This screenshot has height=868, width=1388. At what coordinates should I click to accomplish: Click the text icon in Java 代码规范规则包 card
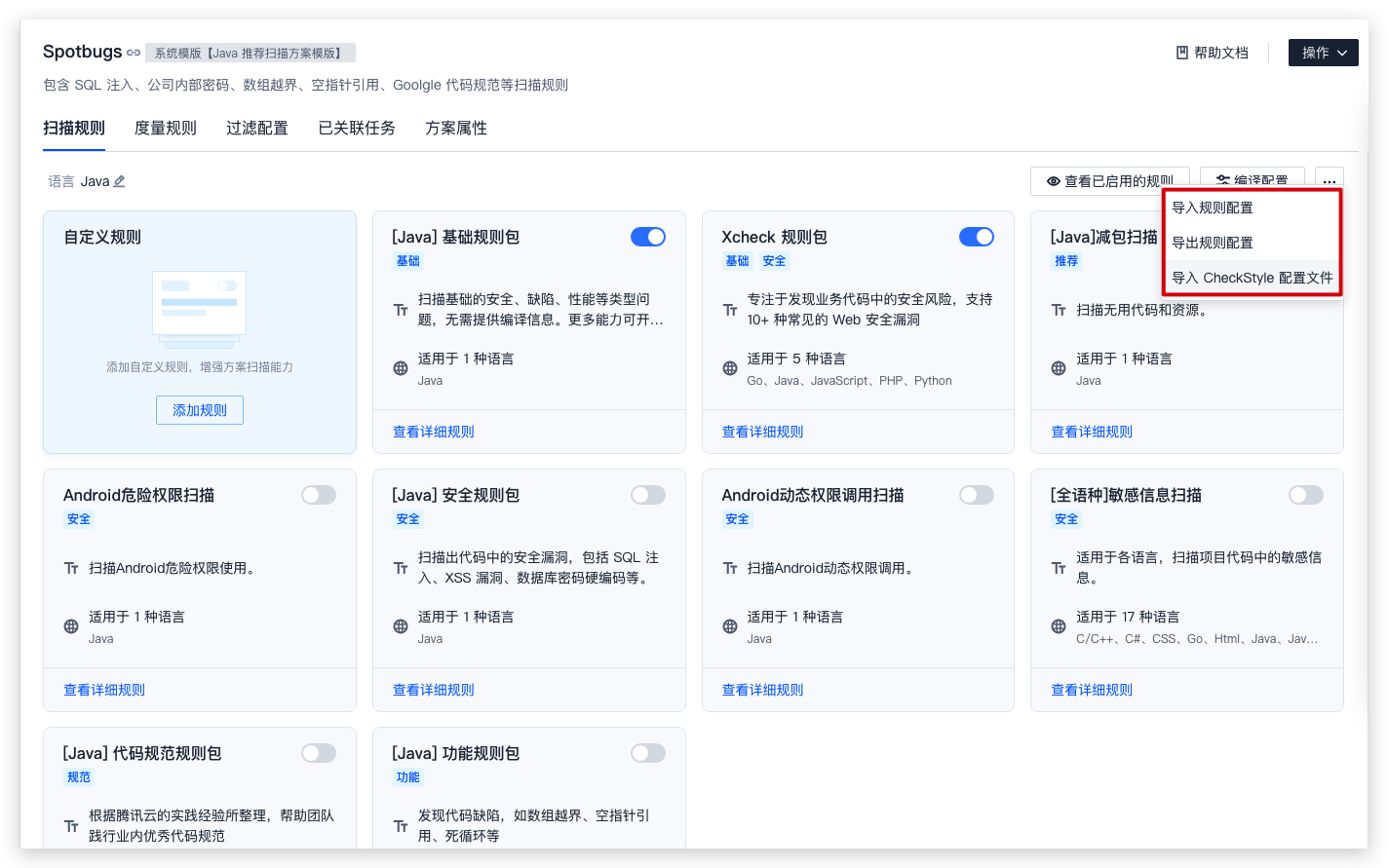tap(71, 826)
